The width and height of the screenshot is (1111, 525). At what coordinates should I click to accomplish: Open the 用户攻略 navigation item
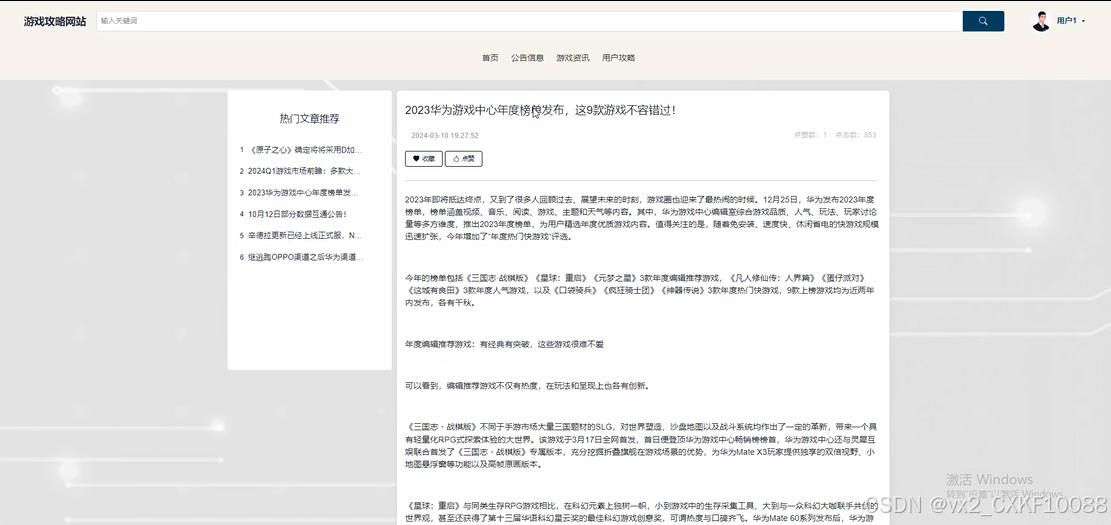click(x=619, y=58)
